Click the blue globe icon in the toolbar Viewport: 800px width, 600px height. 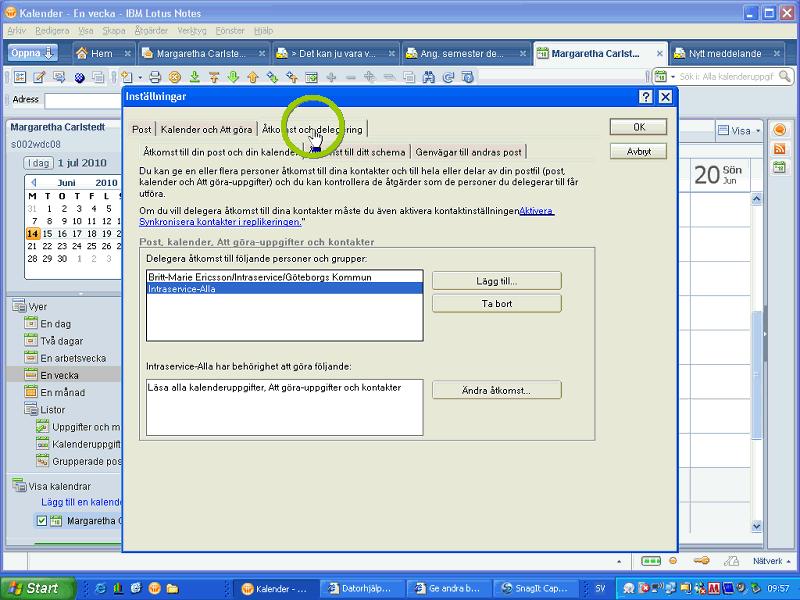(79, 77)
